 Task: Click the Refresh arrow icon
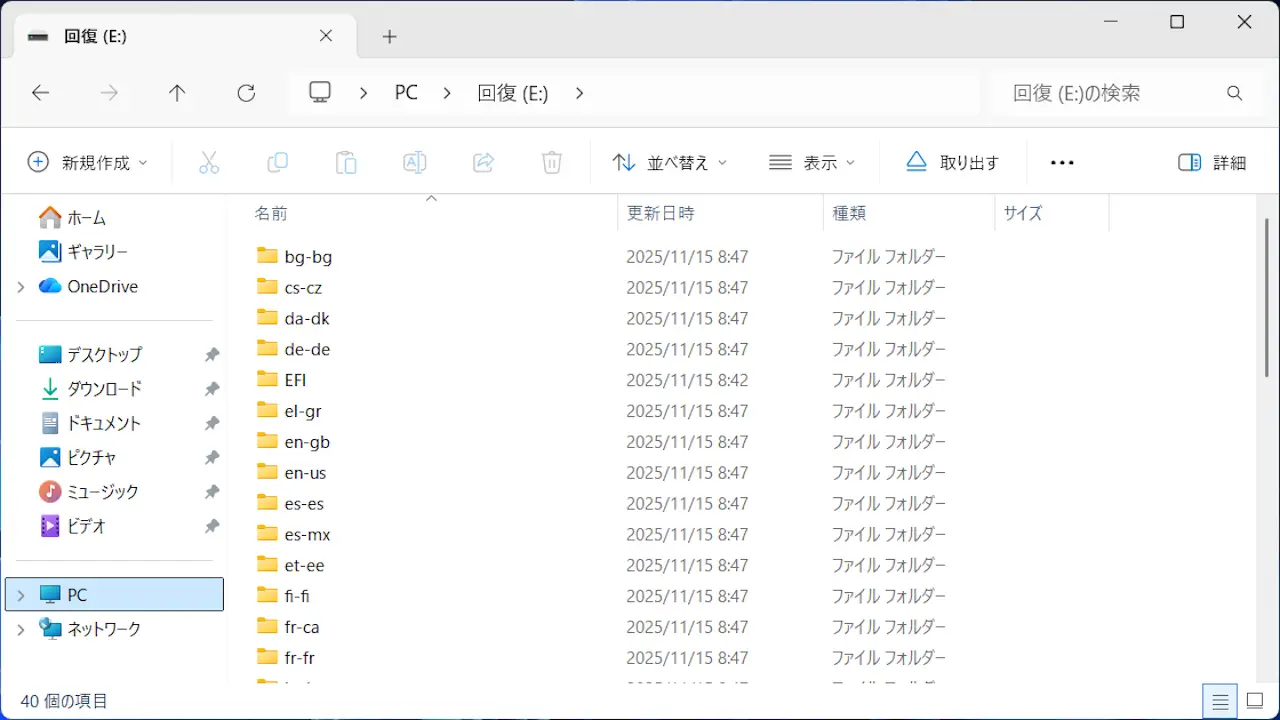click(246, 93)
